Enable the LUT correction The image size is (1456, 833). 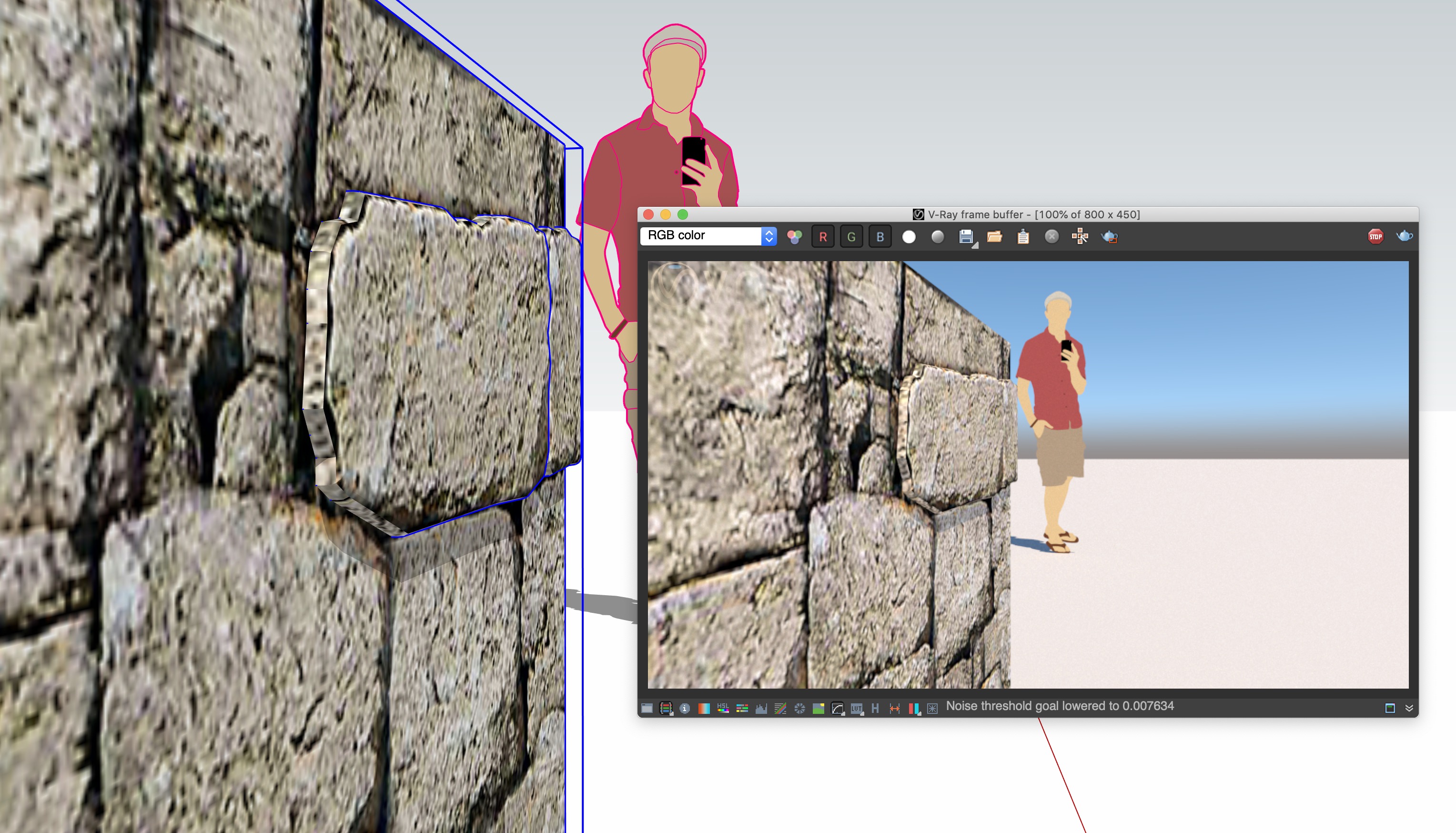click(856, 708)
